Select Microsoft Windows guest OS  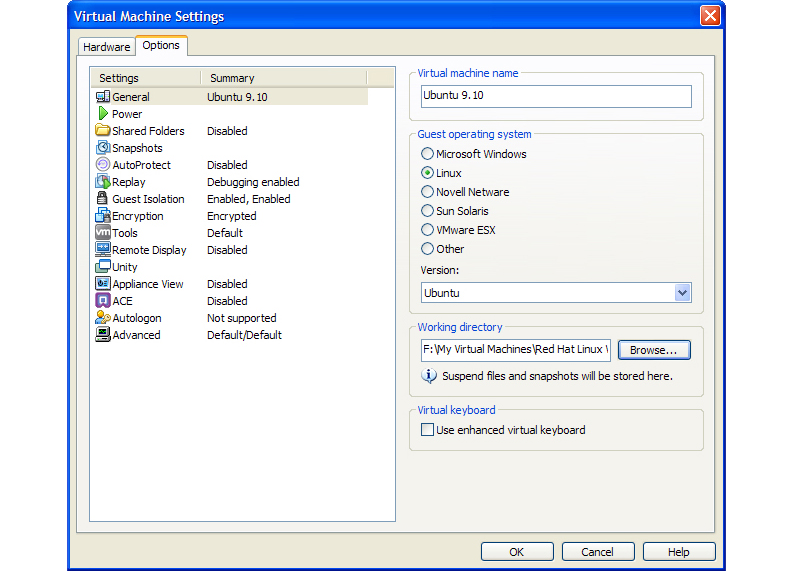[427, 154]
